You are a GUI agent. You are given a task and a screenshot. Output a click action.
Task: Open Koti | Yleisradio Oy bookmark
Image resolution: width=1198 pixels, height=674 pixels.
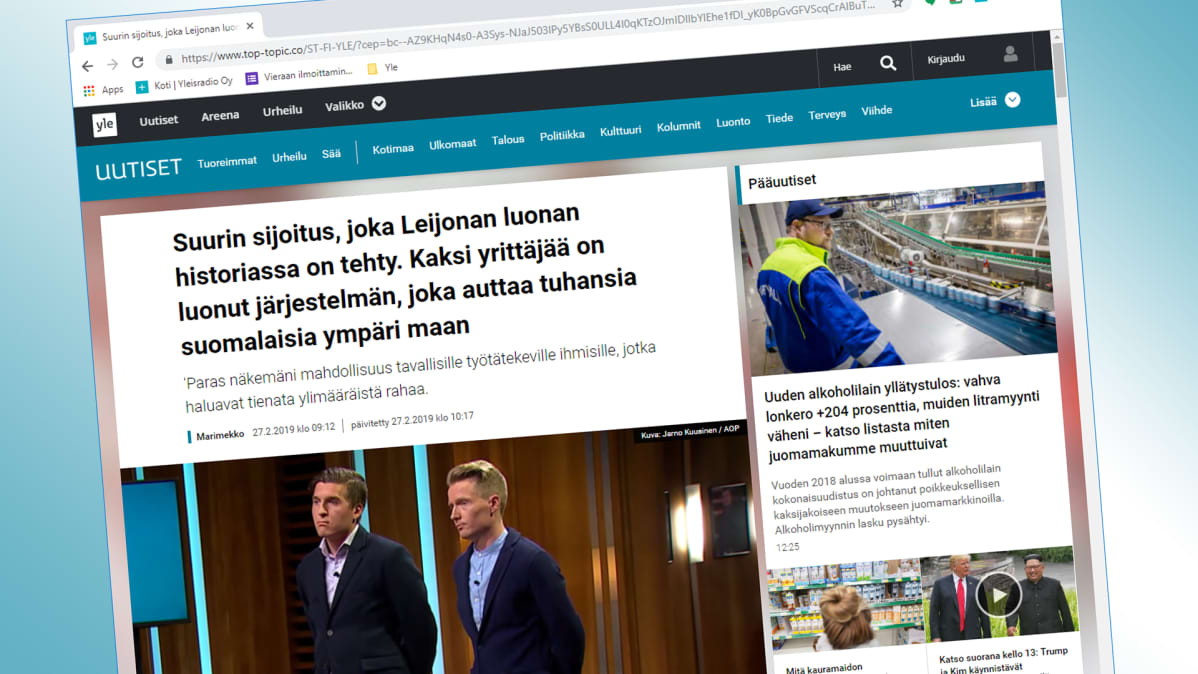tap(184, 83)
